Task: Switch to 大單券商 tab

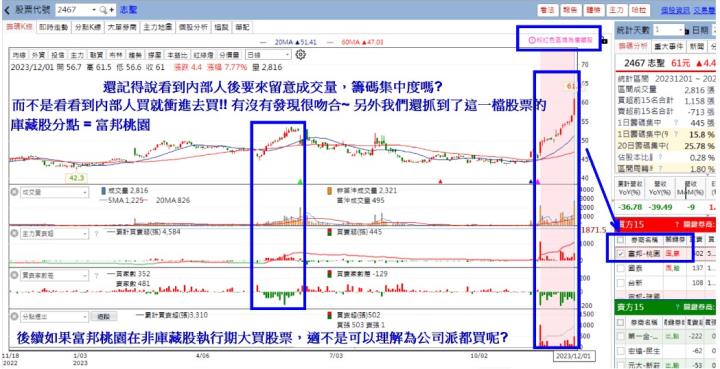Action: (x=122, y=28)
